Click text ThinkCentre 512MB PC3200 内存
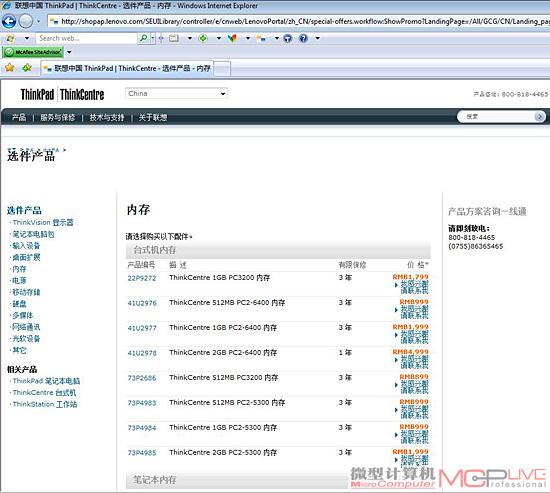 [223, 378]
